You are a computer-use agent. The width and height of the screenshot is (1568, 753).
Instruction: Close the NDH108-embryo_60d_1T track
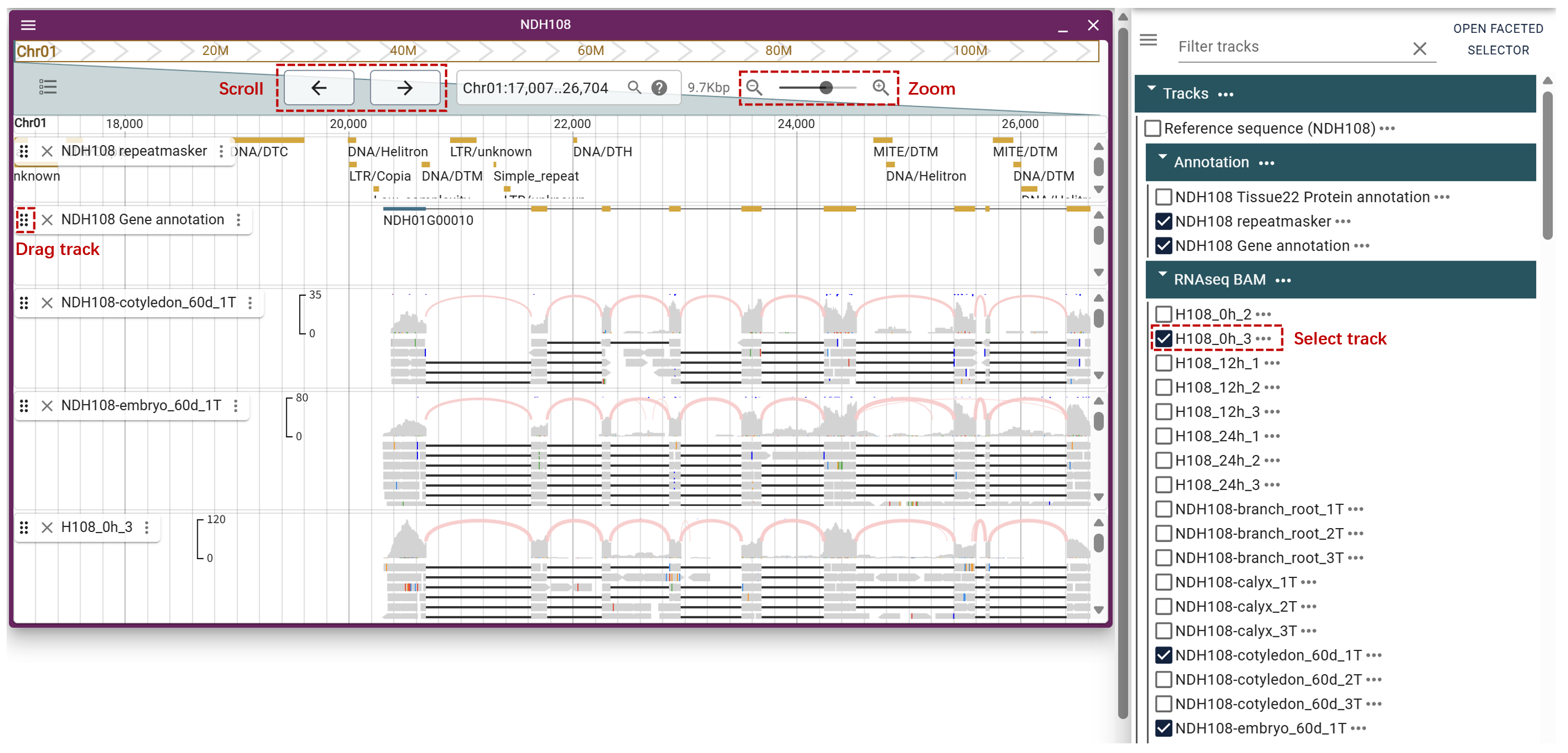pos(47,406)
